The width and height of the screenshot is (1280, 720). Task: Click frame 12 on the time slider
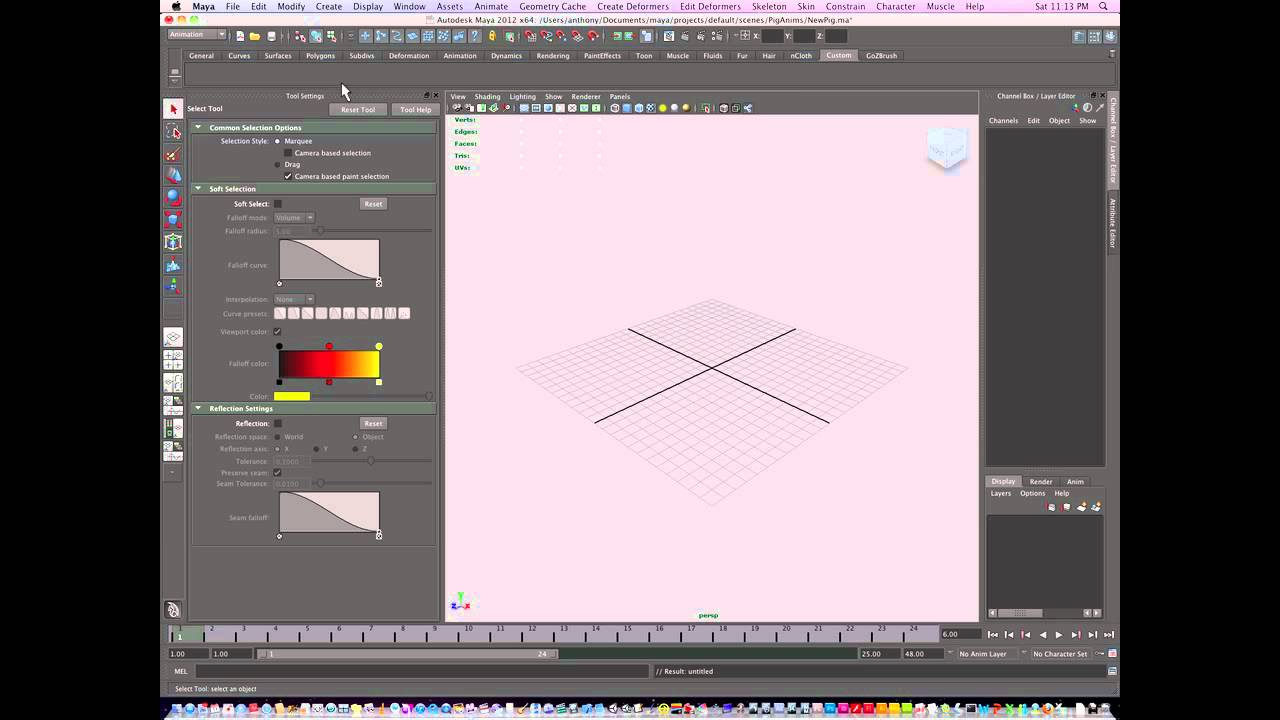[531, 634]
